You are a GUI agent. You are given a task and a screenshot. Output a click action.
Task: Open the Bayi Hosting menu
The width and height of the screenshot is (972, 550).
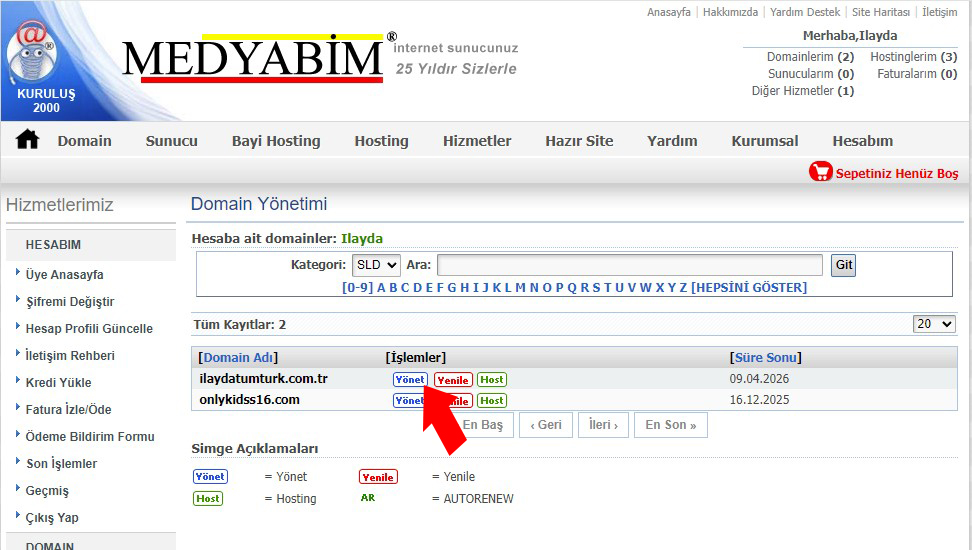pos(276,141)
